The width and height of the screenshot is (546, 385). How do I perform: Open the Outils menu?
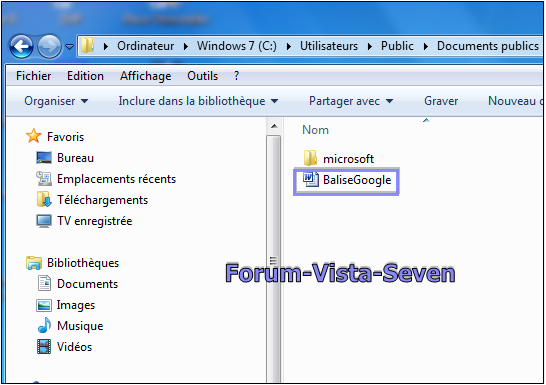pos(203,76)
